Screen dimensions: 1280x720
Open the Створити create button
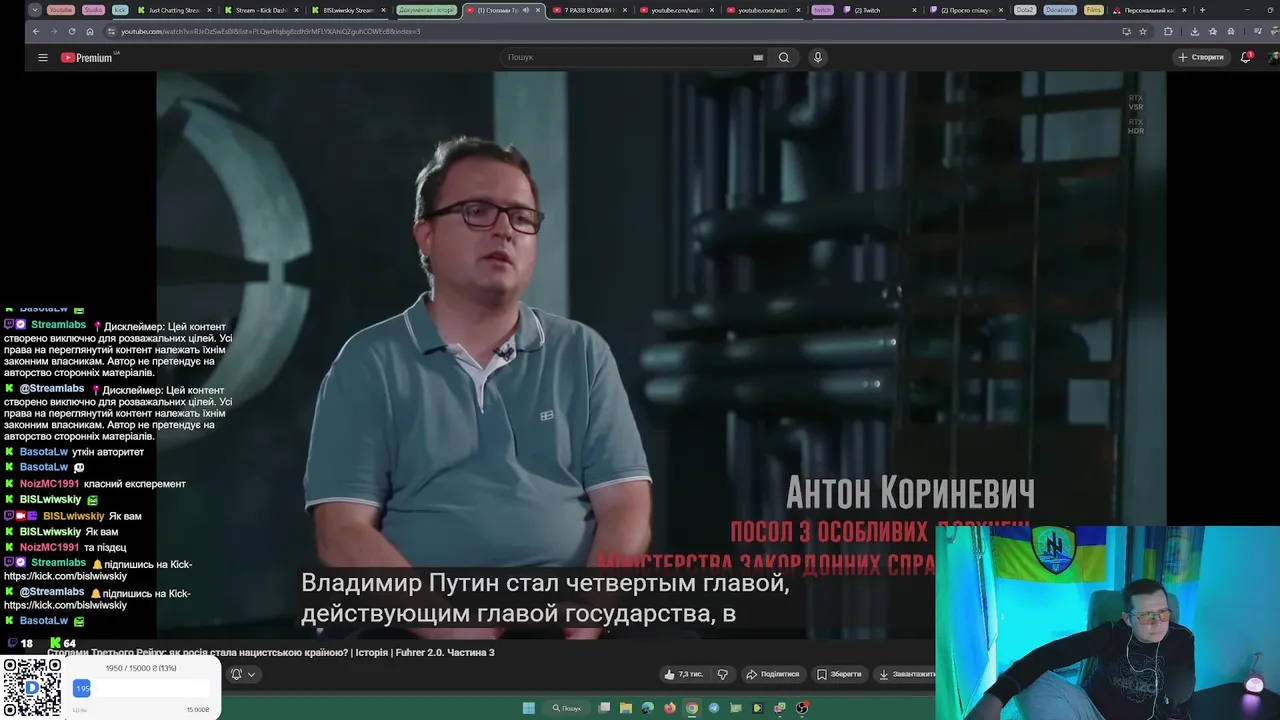[1201, 57]
